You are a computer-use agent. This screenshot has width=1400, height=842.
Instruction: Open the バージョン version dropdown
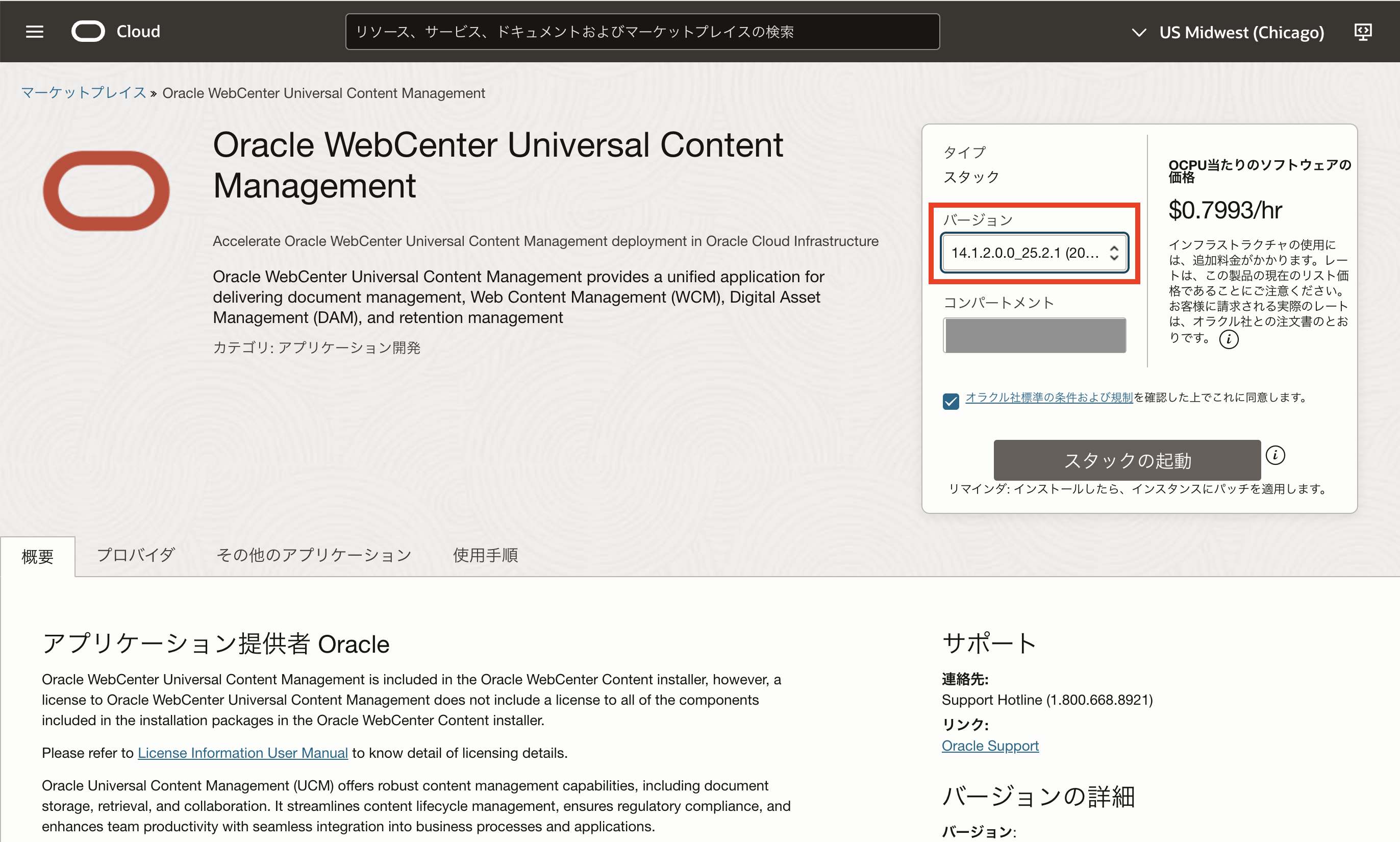coord(1034,253)
